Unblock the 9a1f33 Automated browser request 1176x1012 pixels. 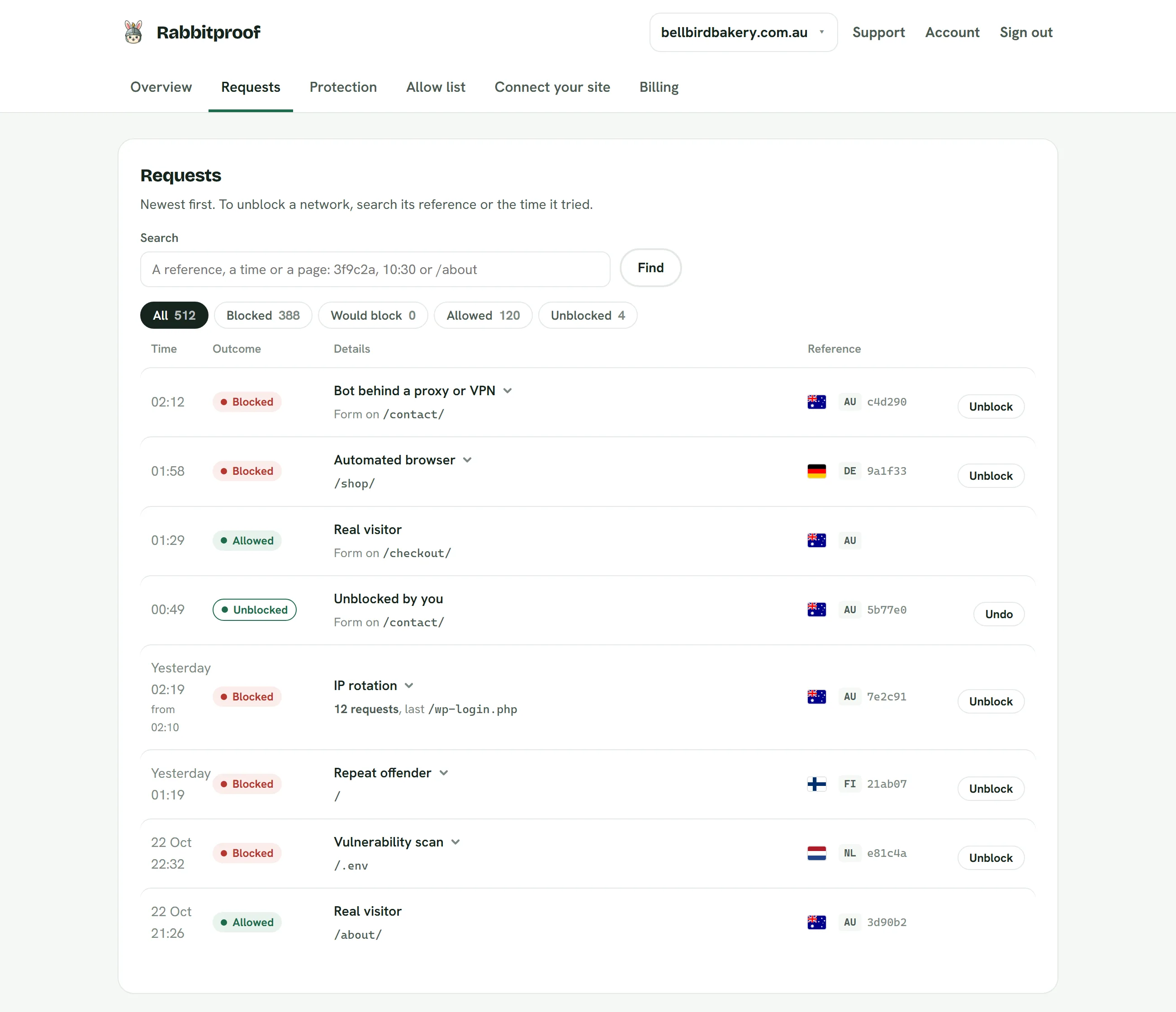click(x=991, y=476)
